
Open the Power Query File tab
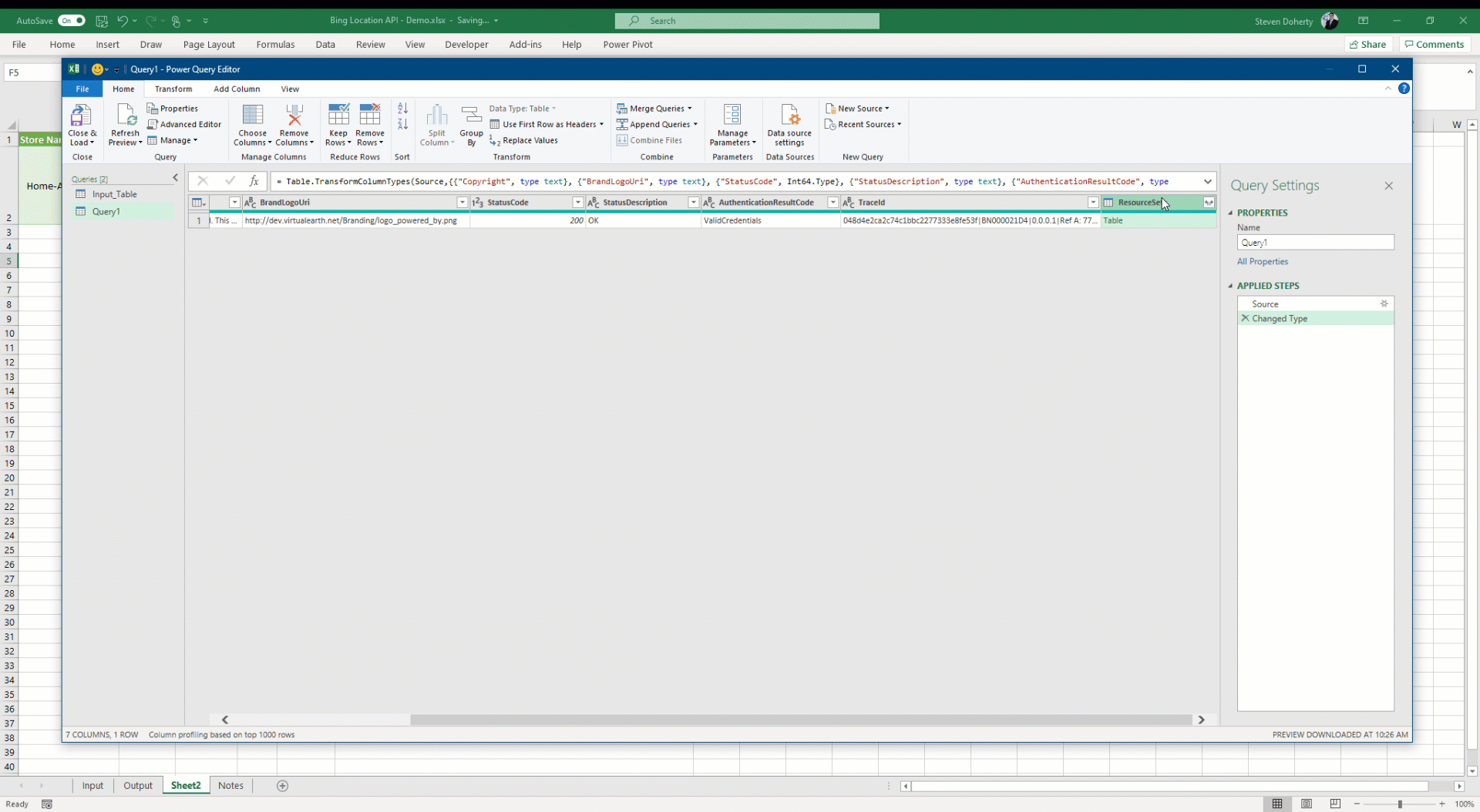tap(82, 89)
